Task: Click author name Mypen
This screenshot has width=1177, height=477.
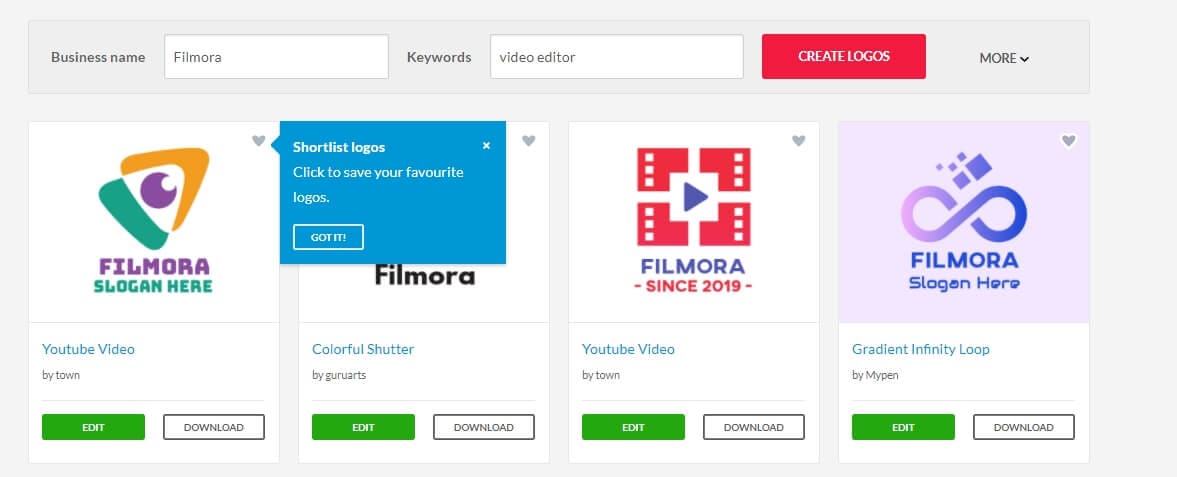Action: point(881,375)
